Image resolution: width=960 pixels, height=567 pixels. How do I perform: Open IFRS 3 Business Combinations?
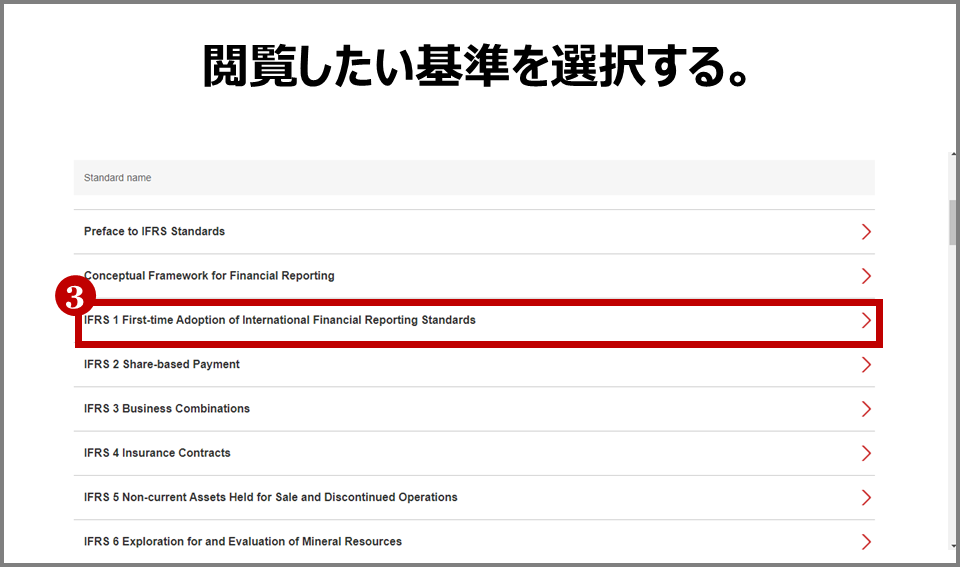click(x=167, y=408)
